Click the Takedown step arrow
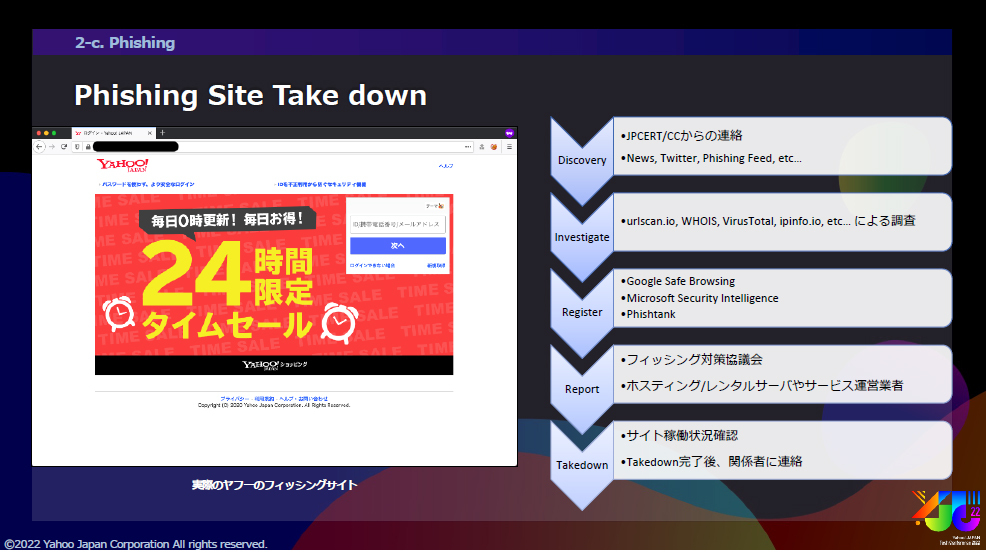 [582, 465]
